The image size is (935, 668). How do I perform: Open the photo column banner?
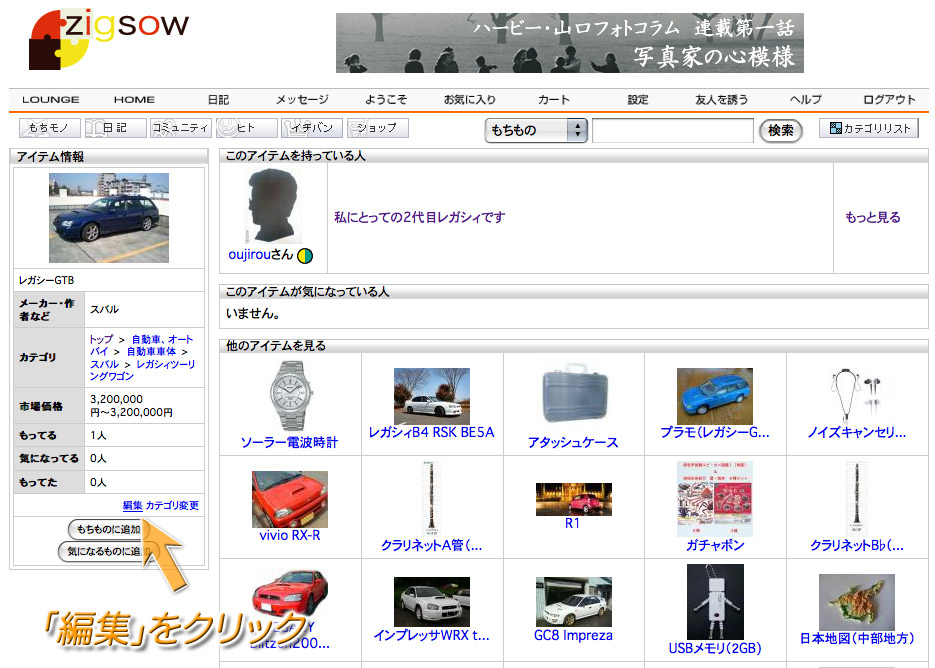tap(569, 43)
